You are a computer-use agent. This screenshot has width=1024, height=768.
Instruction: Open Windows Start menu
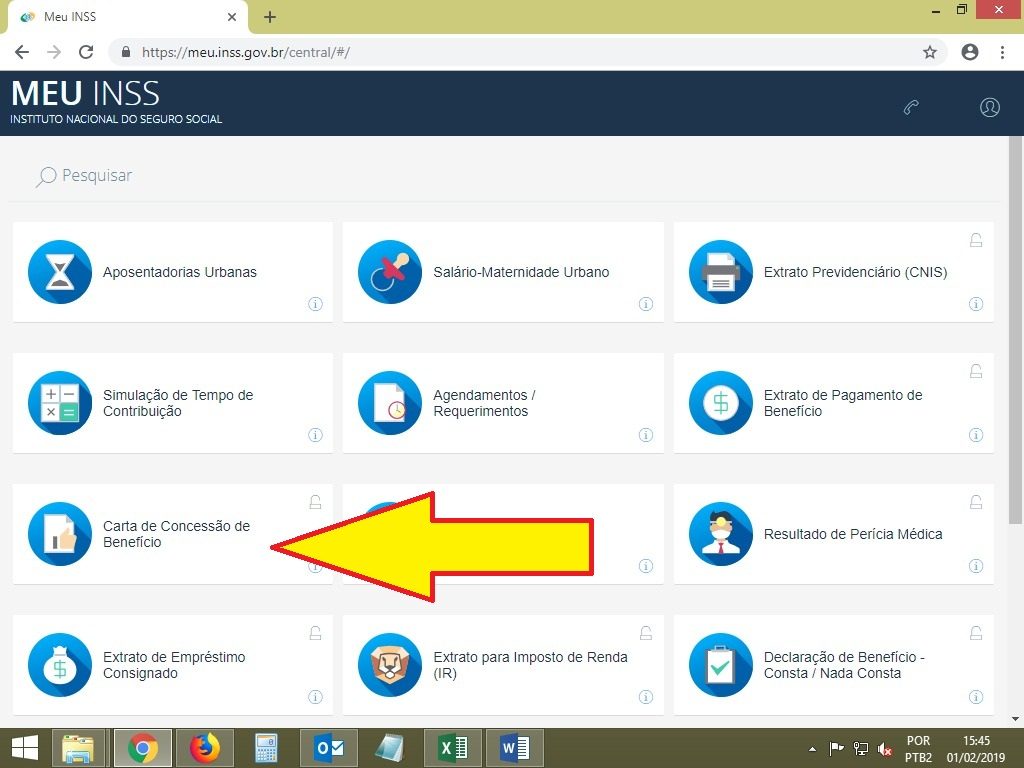(x=25, y=748)
